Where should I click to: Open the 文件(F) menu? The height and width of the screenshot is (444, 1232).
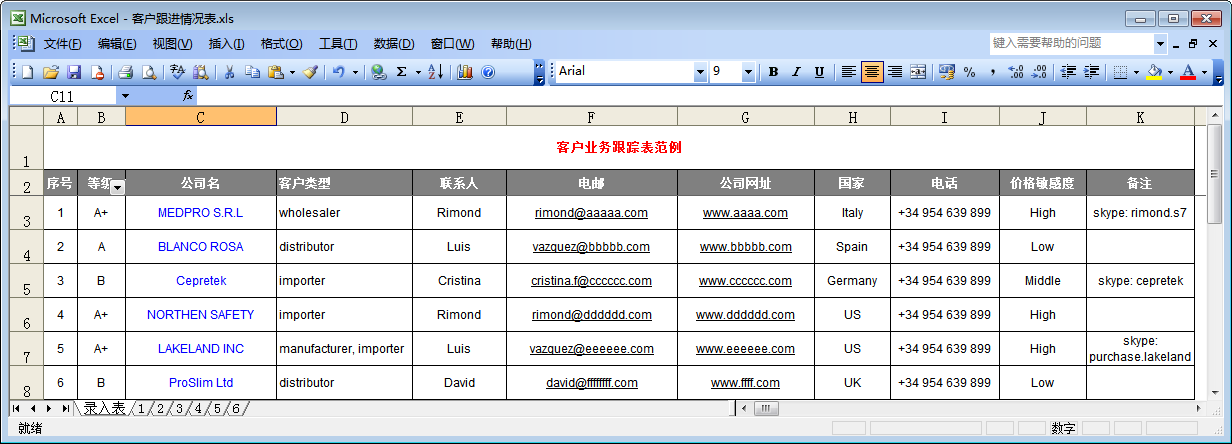click(62, 43)
